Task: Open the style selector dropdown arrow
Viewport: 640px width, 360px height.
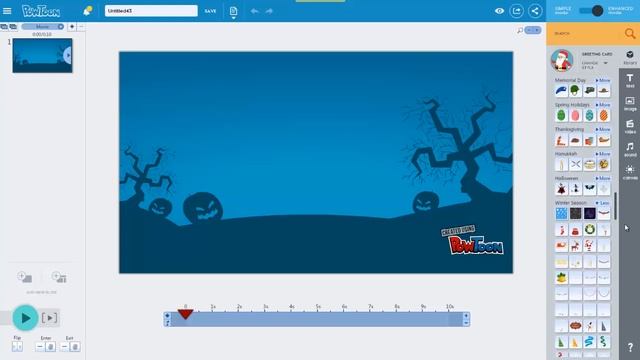Action: (605, 63)
